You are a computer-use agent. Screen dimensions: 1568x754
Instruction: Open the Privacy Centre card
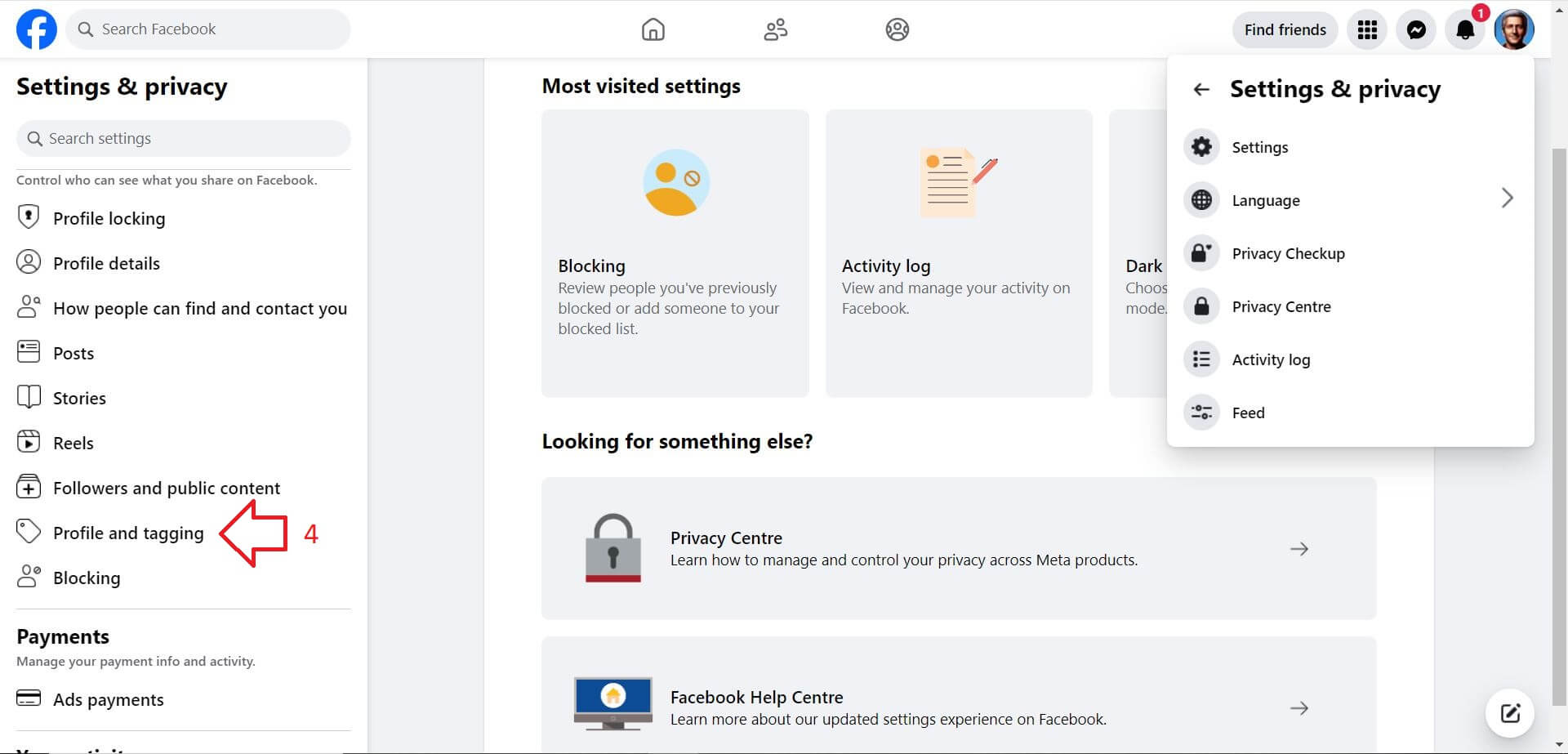pyautogui.click(x=959, y=548)
